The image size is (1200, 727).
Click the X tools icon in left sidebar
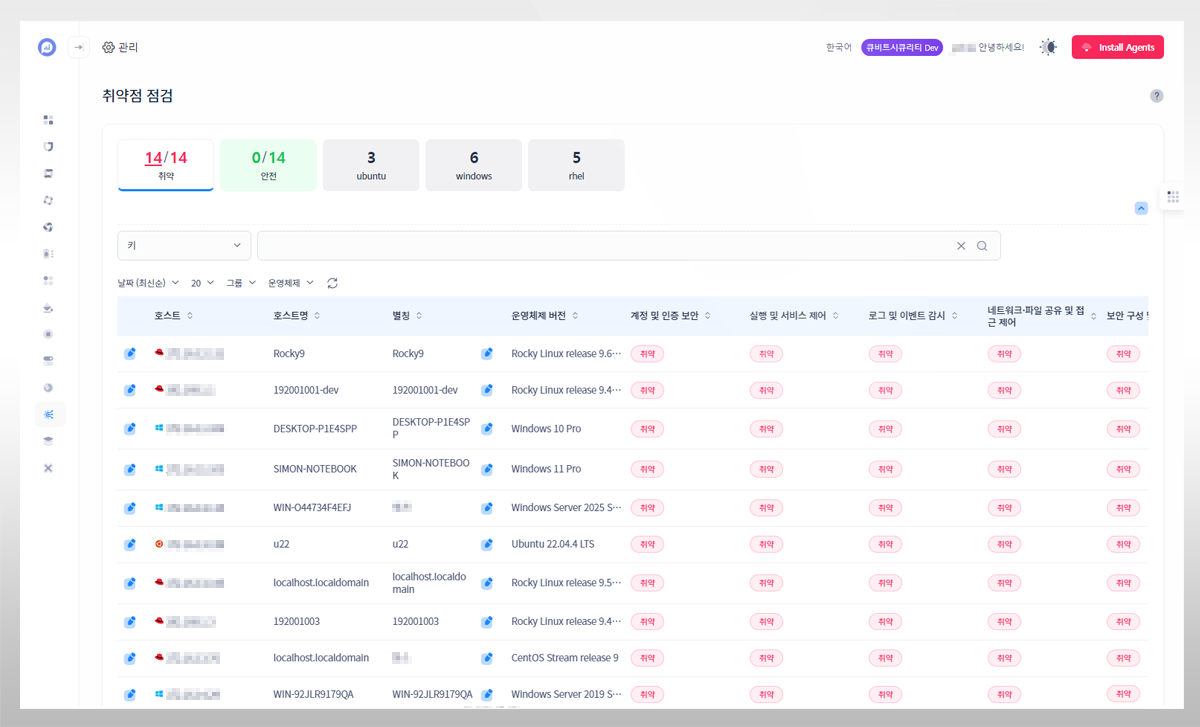pyautogui.click(x=48, y=468)
